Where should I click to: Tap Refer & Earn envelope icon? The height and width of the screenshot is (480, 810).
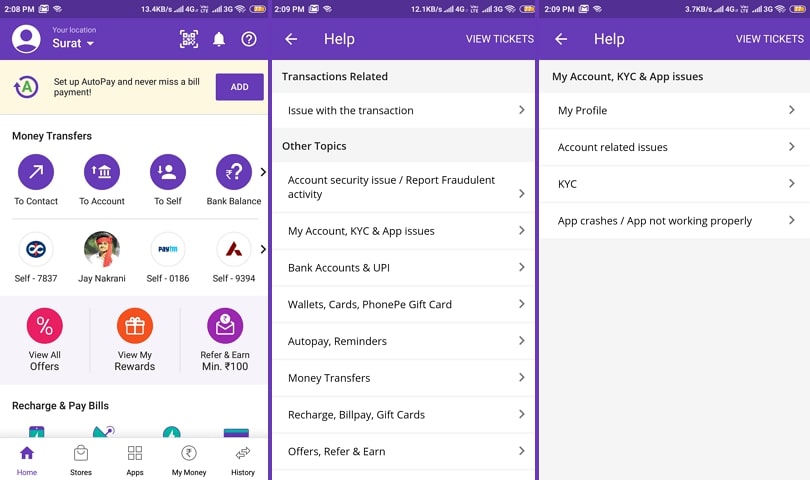225,326
